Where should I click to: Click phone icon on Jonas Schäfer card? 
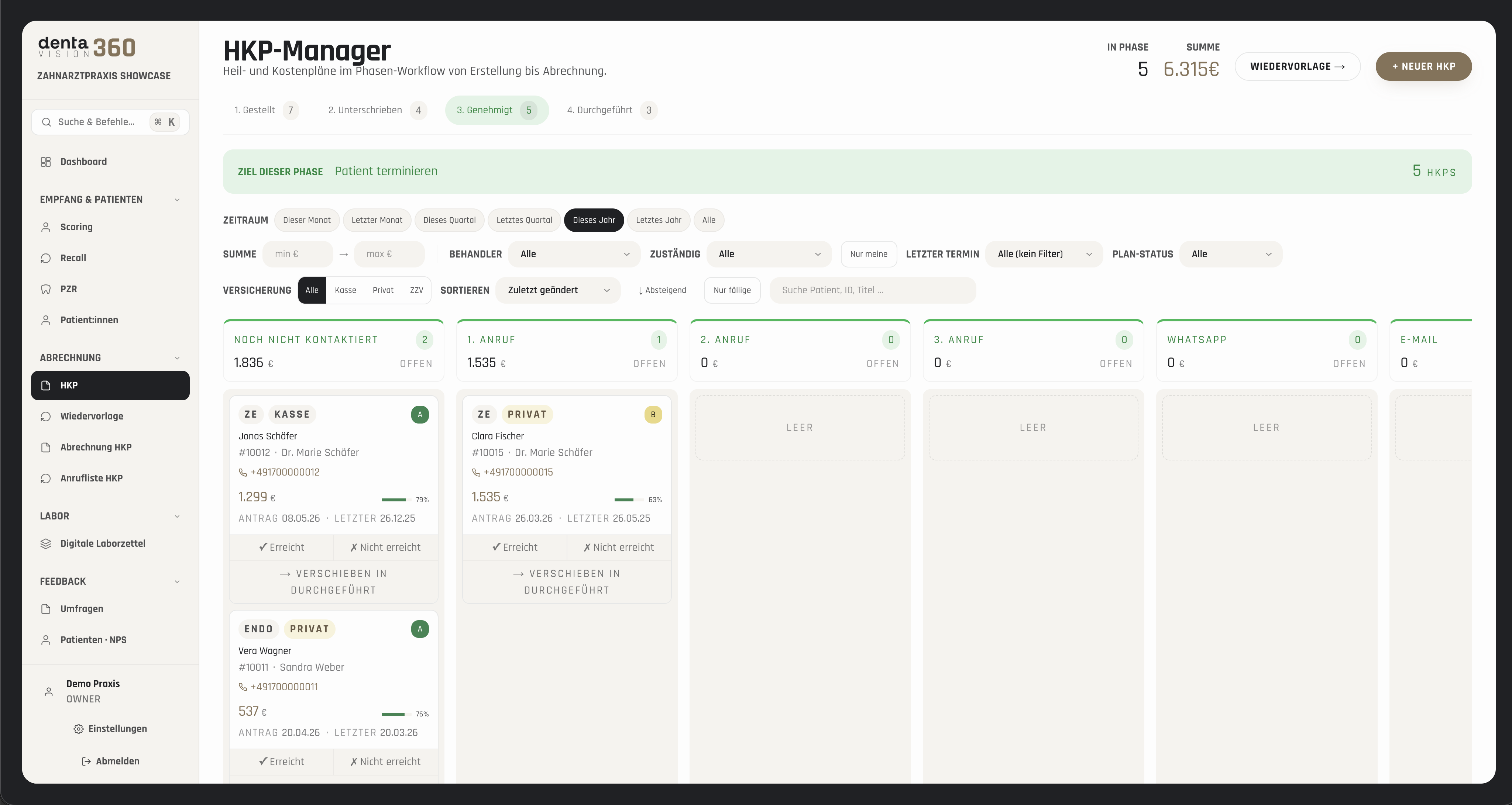coord(243,472)
